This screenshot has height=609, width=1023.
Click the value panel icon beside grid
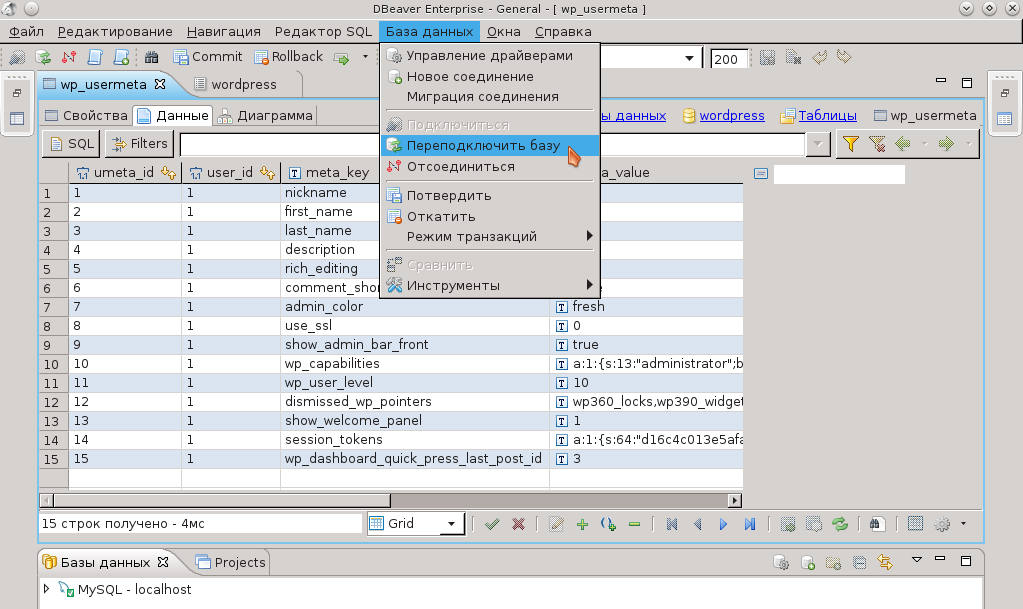pyautogui.click(x=761, y=174)
